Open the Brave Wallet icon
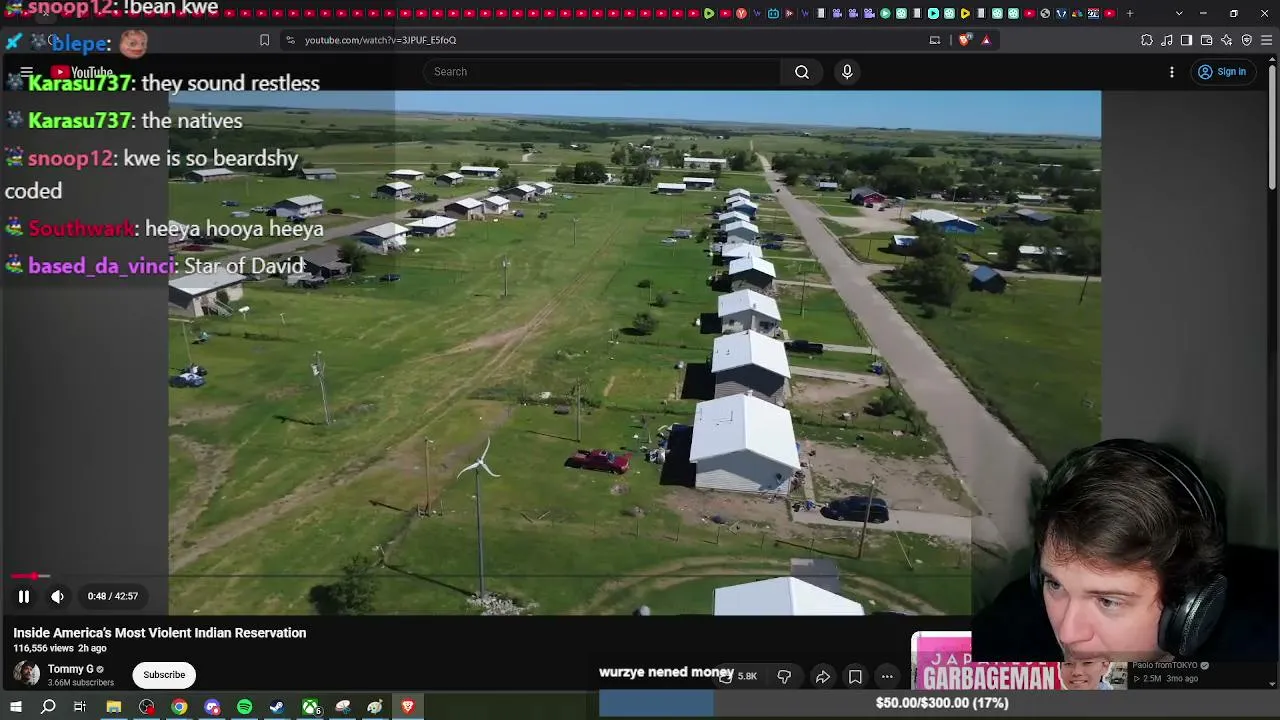The image size is (1280, 720). pyautogui.click(x=1206, y=40)
